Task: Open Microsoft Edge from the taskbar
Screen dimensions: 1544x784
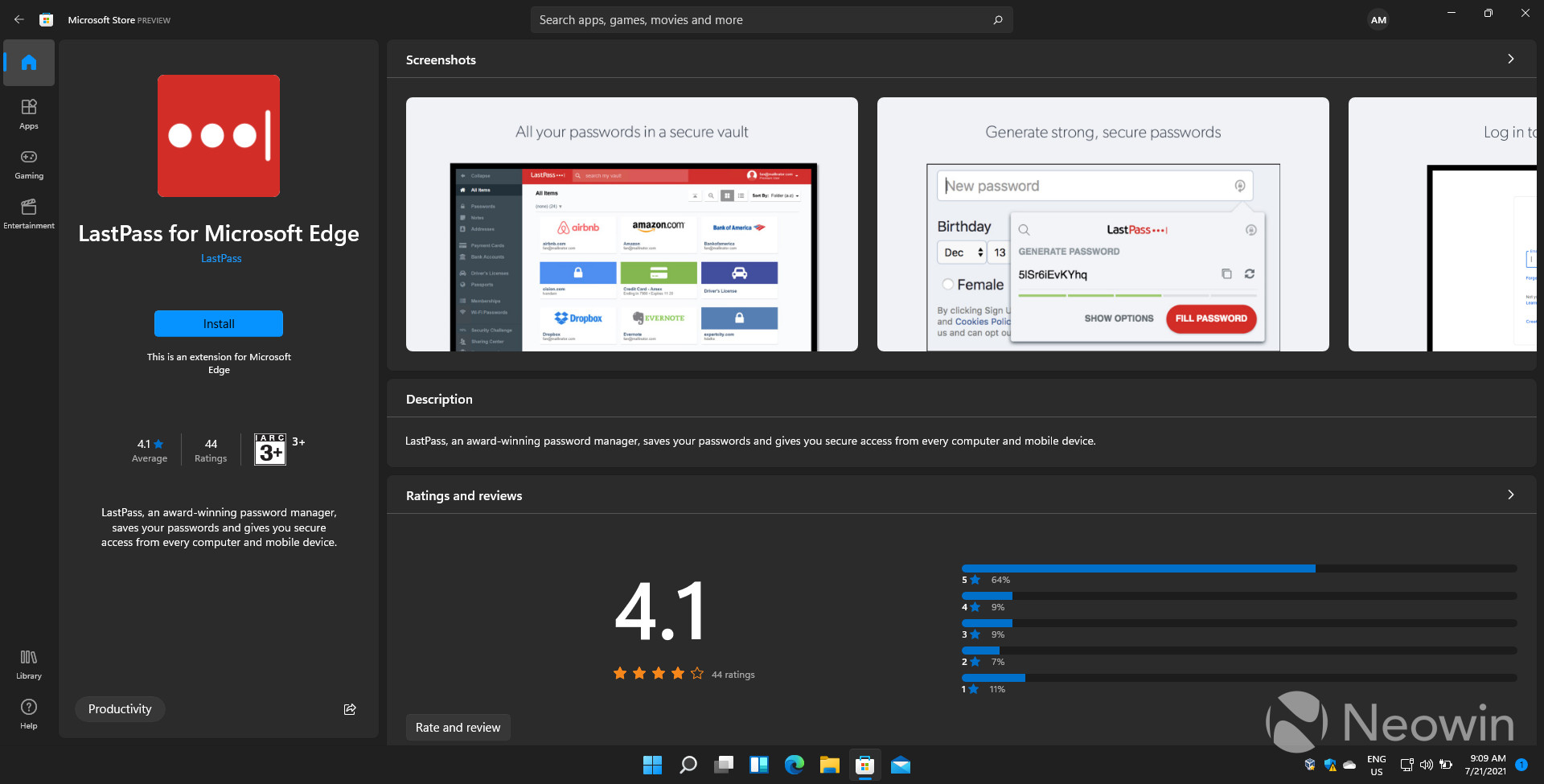Action: tap(795, 765)
